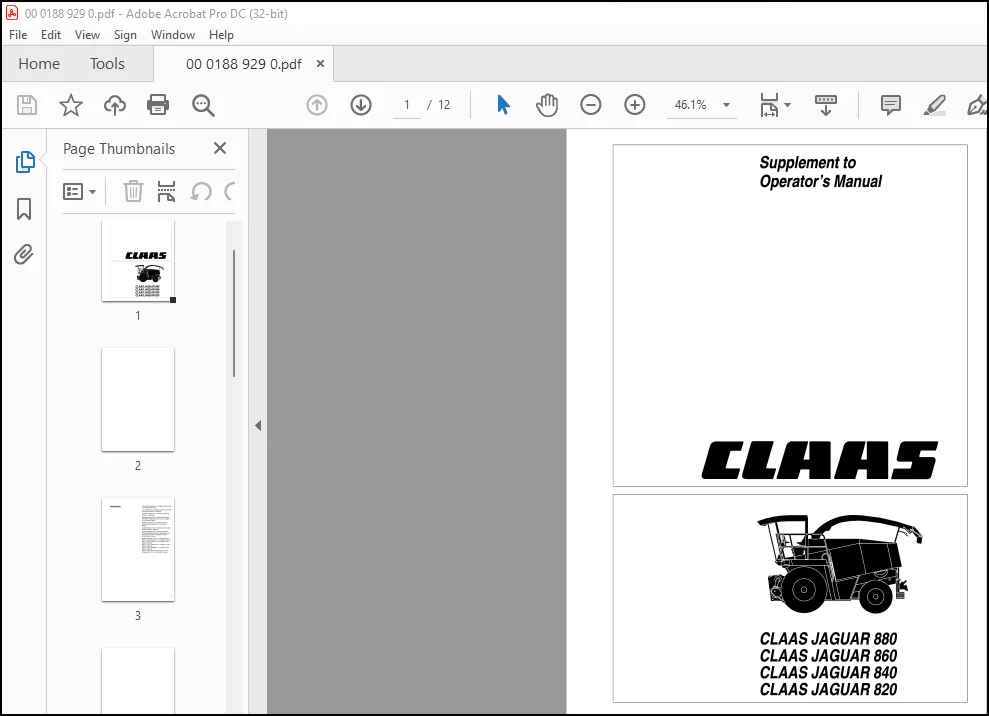This screenshot has height=716, width=989.
Task: Add file to starred with star icon
Action: [71, 105]
